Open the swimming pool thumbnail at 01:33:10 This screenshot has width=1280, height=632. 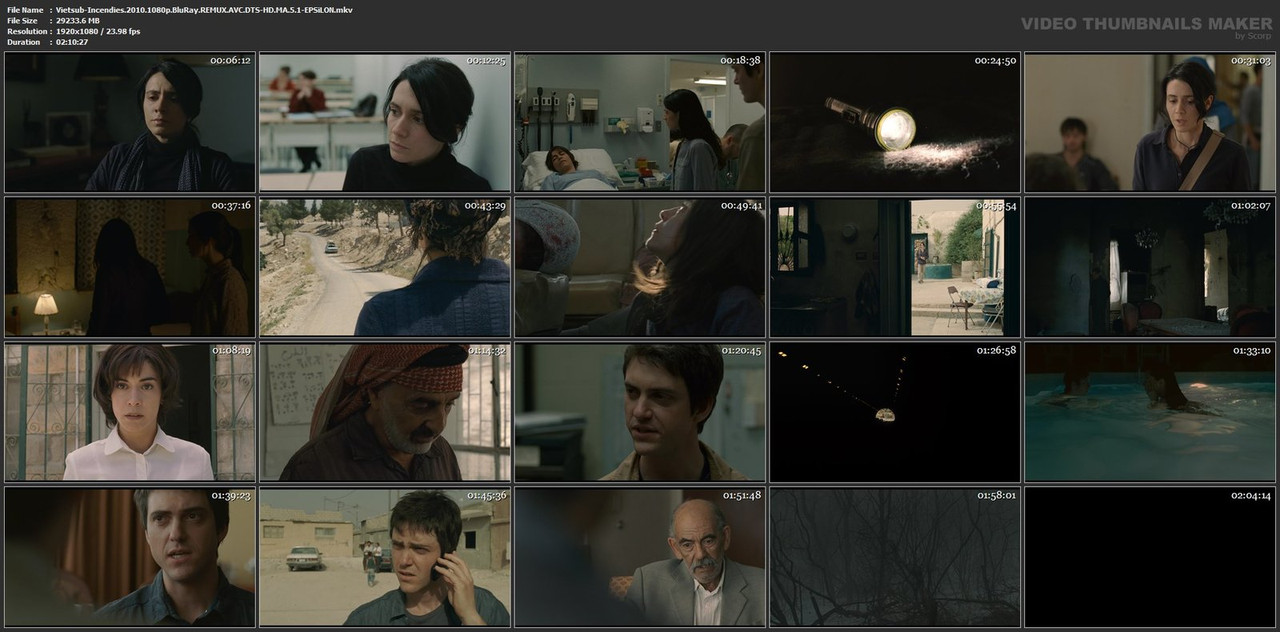tap(1150, 412)
